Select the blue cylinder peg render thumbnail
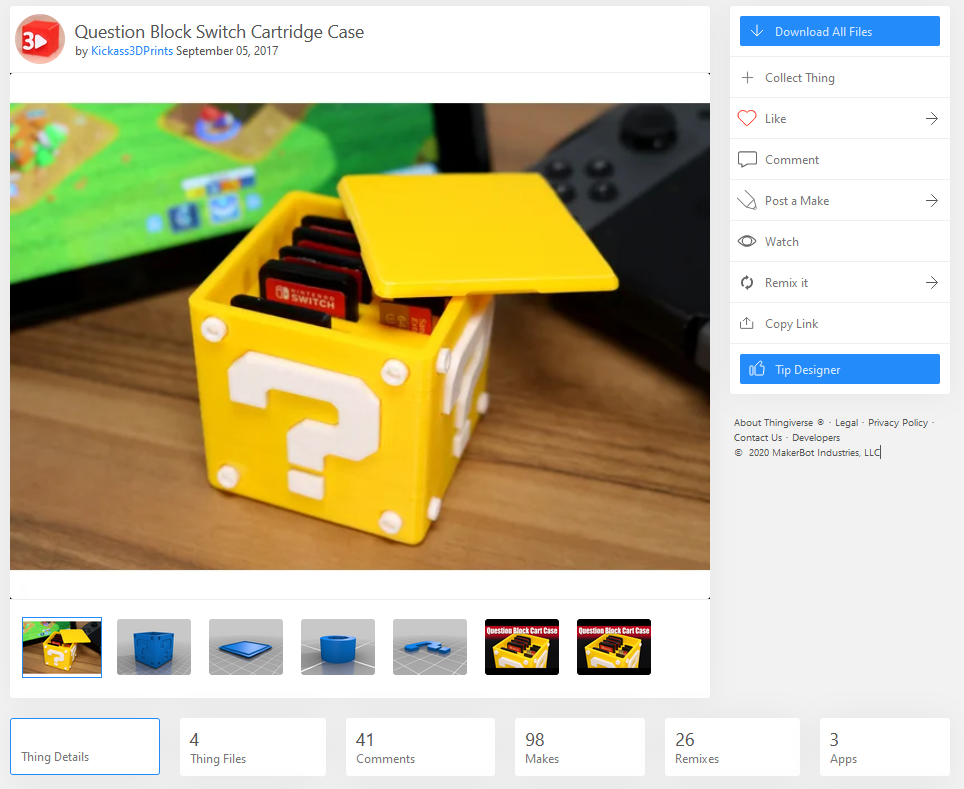Image resolution: width=964 pixels, height=789 pixels. tap(338, 647)
